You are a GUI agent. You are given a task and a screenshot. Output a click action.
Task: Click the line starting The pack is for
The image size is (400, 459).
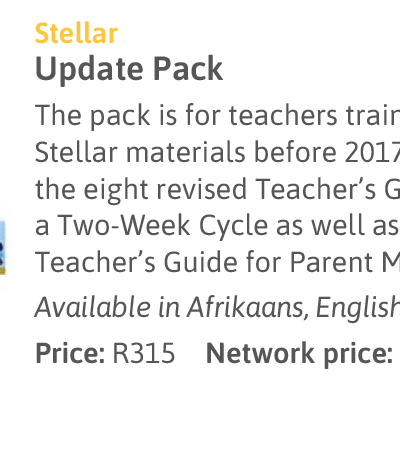pos(217,115)
